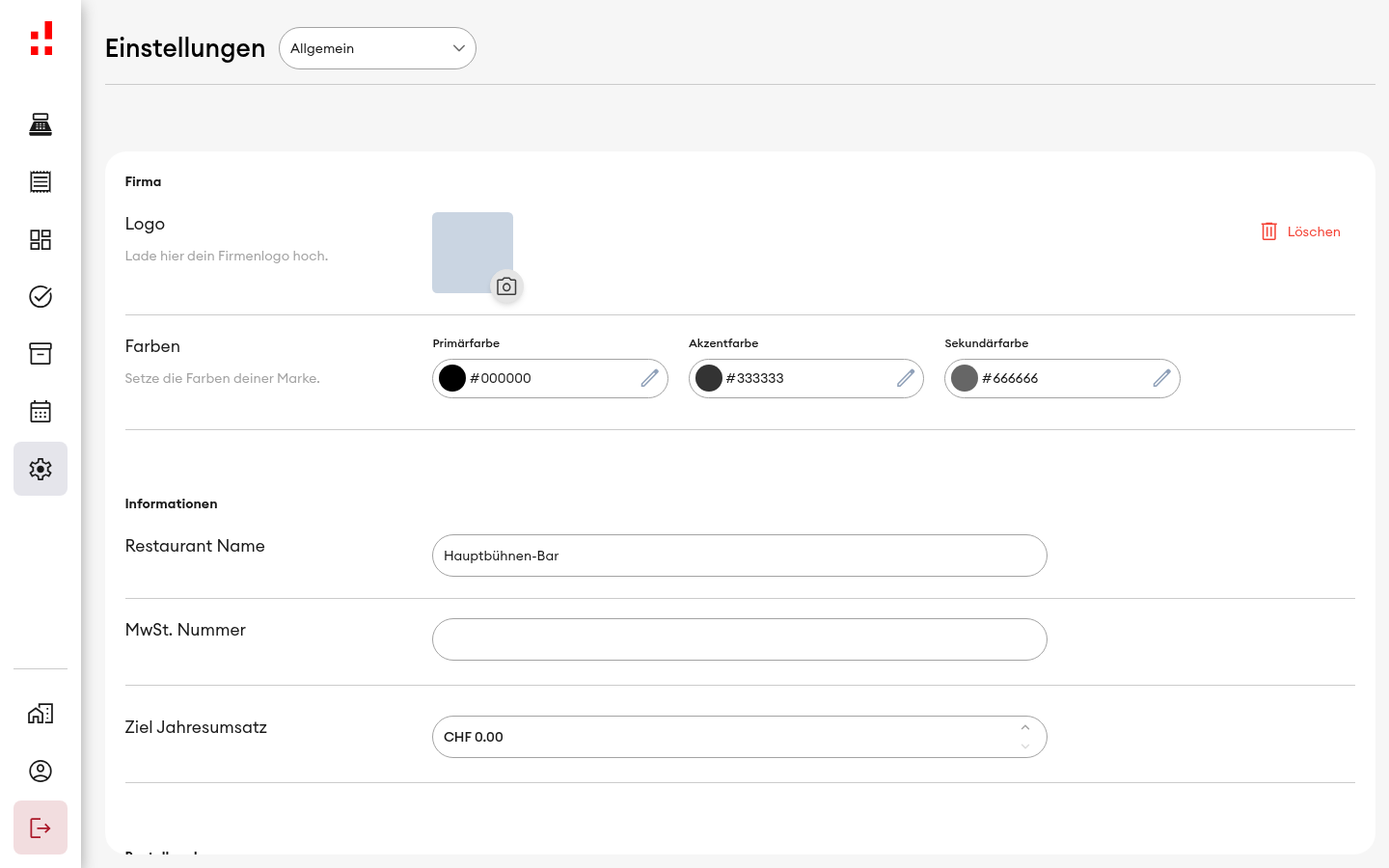Open the checkmark circle sidebar icon

click(x=41, y=296)
